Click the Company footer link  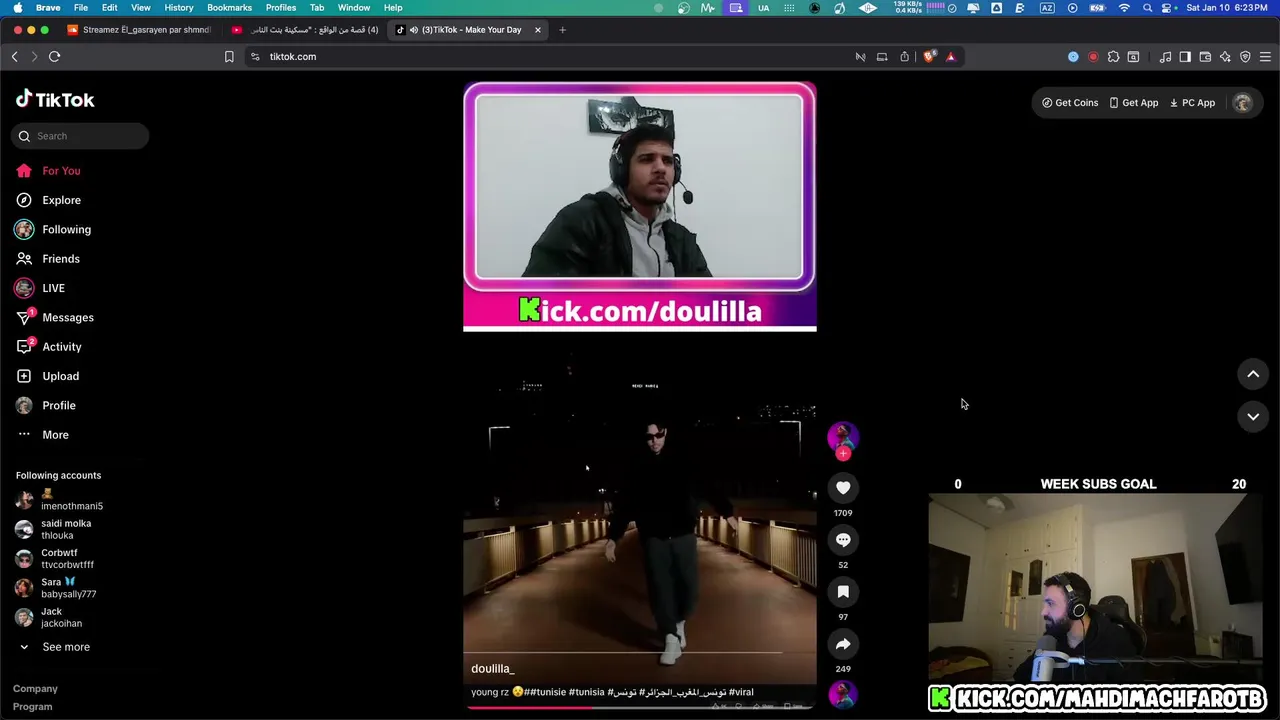35,689
